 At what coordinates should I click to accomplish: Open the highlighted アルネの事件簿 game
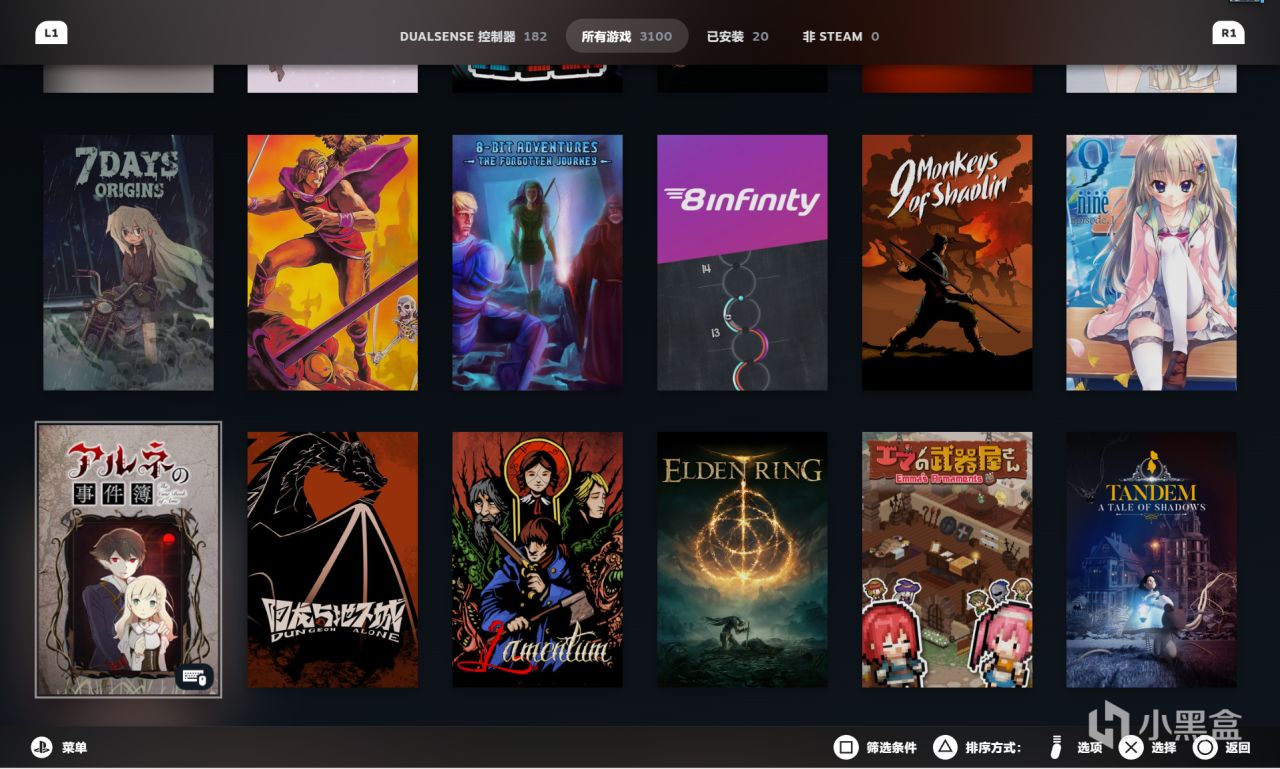click(x=128, y=560)
